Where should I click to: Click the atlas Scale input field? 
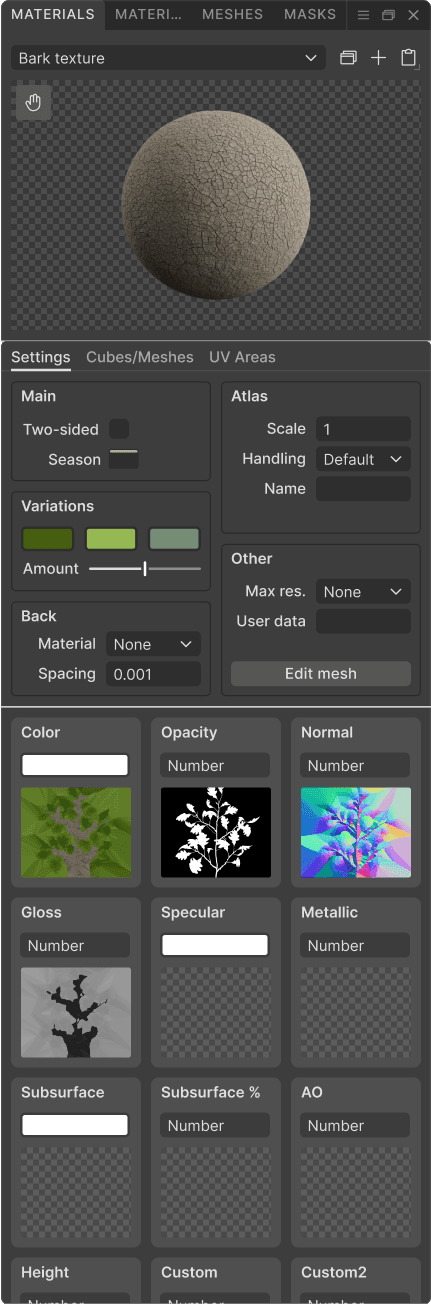pos(363,429)
